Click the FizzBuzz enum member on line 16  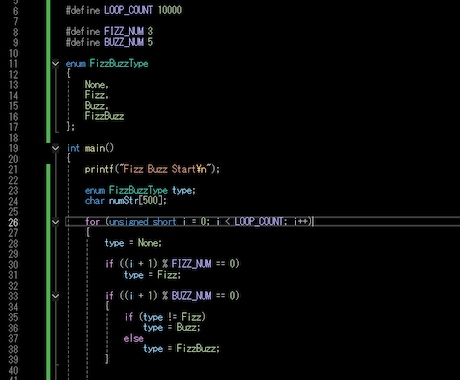(104, 116)
